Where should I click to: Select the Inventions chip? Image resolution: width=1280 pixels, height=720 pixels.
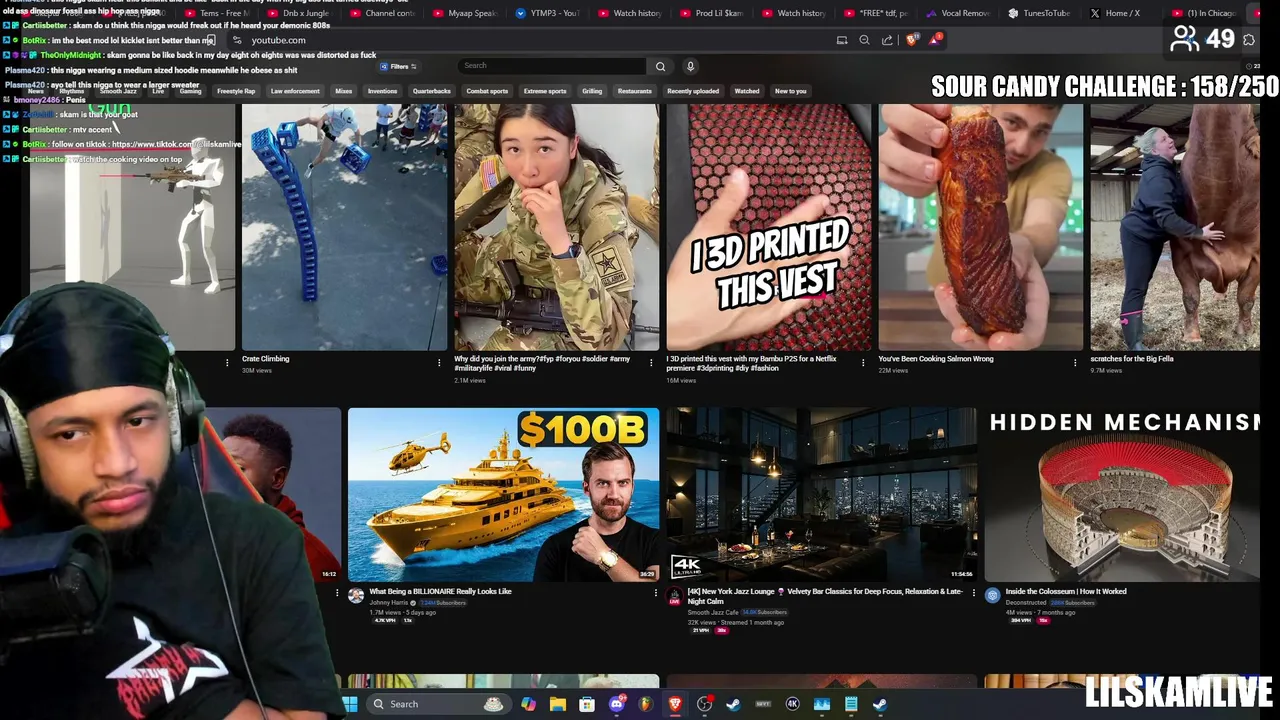click(382, 91)
